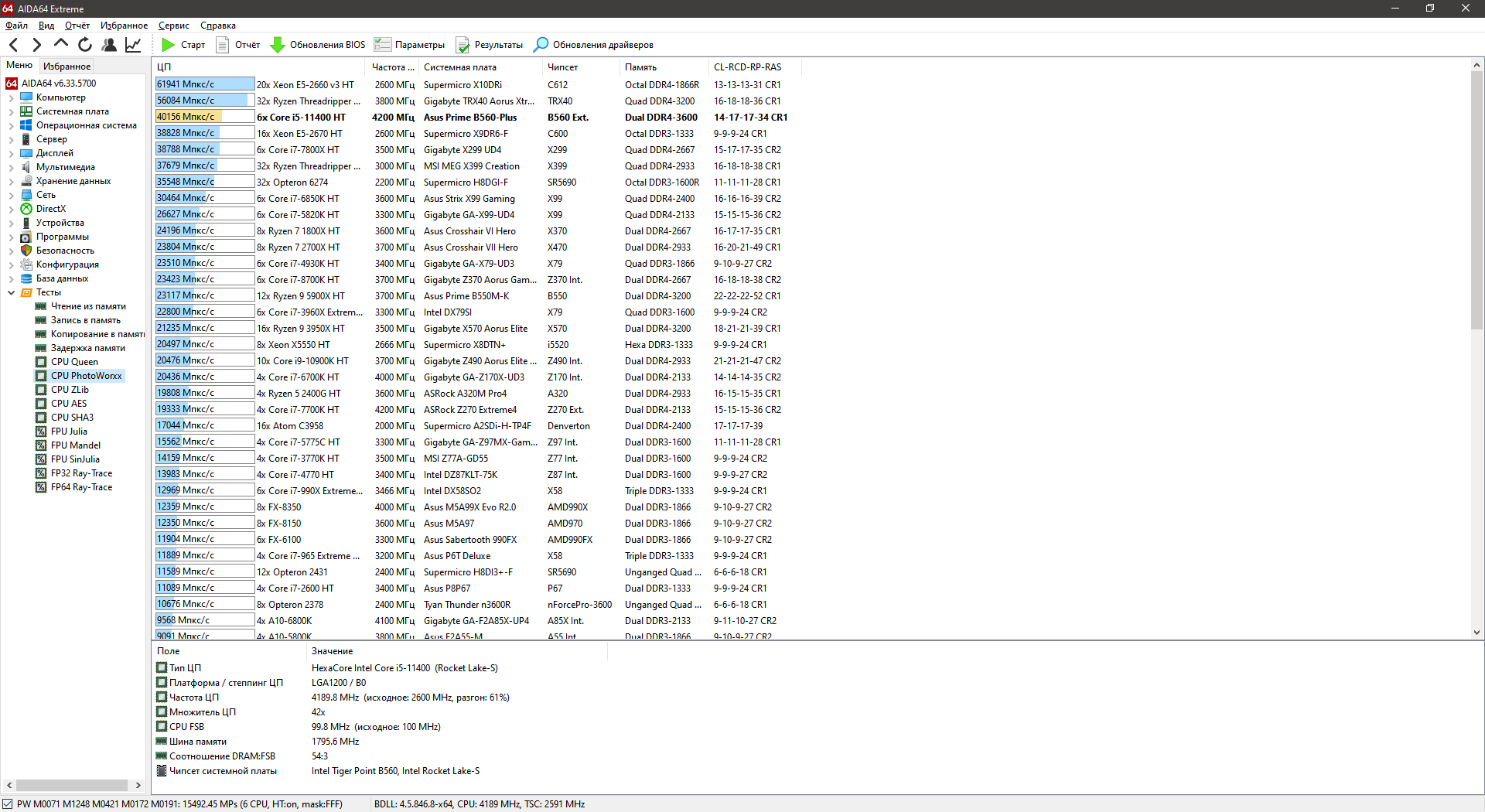Expand the Хранение данных tree node
This screenshot has height=812, width=1485.
[x=11, y=181]
